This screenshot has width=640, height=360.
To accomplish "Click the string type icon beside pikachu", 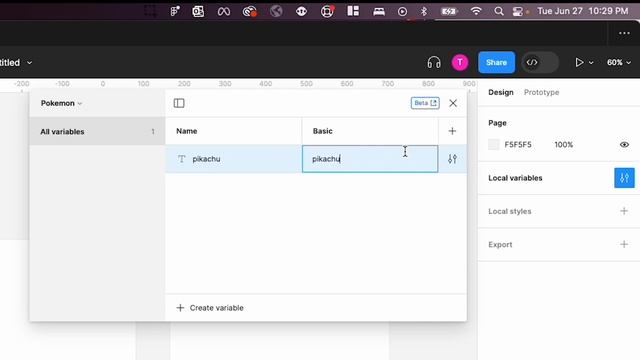I will click(182, 159).
